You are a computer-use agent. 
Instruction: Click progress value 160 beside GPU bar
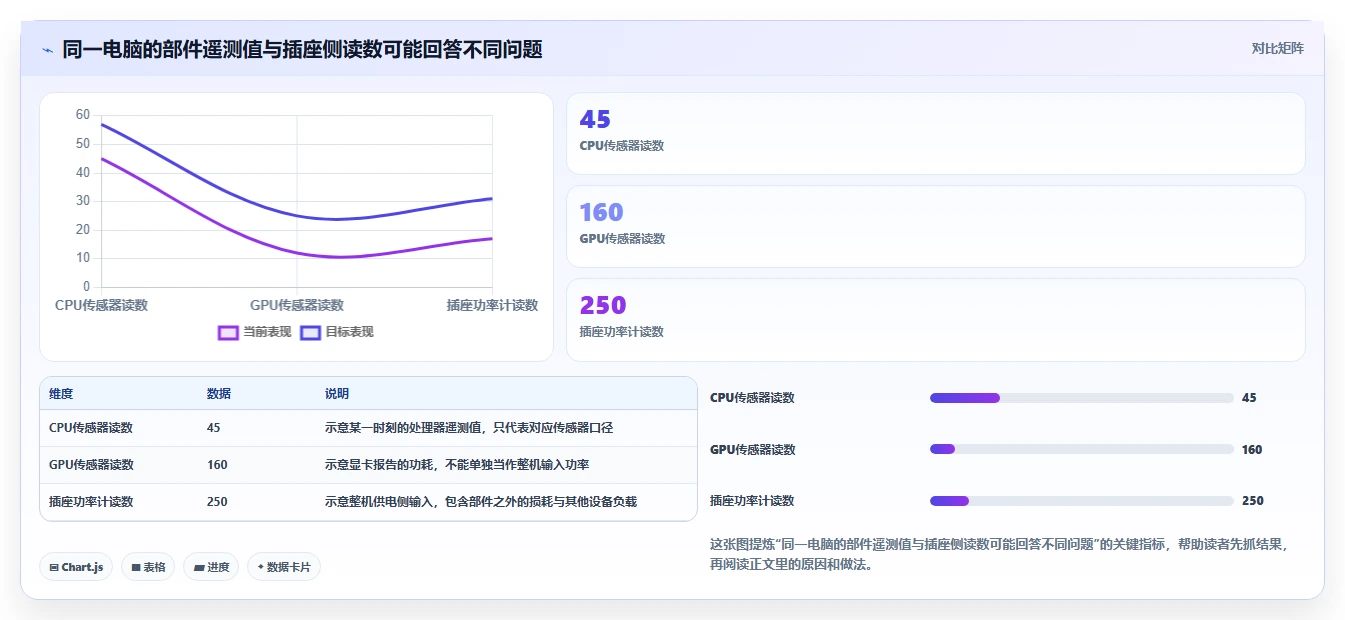[1252, 450]
